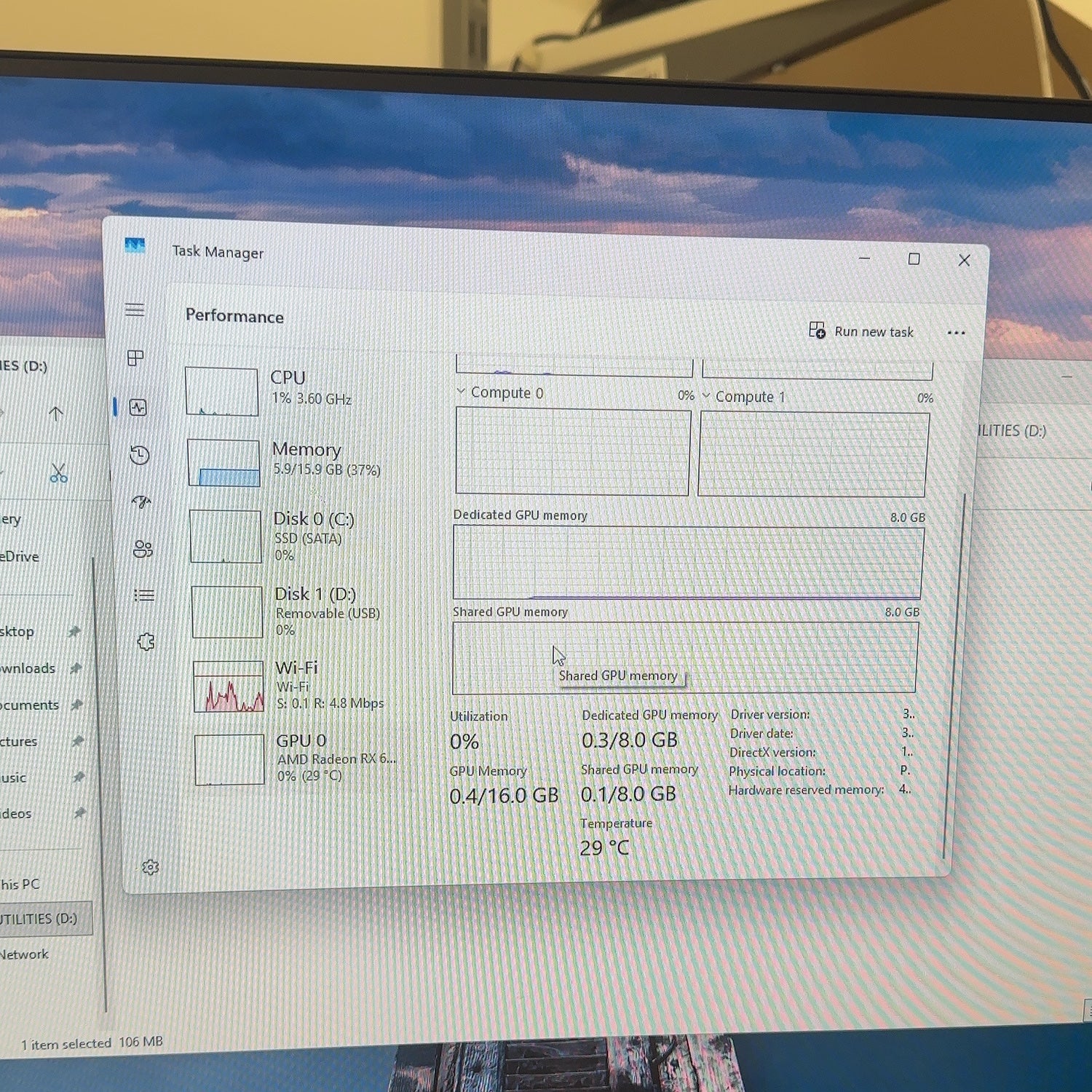The height and width of the screenshot is (1092, 1092).
Task: Click the Compute 0 usage graph
Action: (573, 451)
